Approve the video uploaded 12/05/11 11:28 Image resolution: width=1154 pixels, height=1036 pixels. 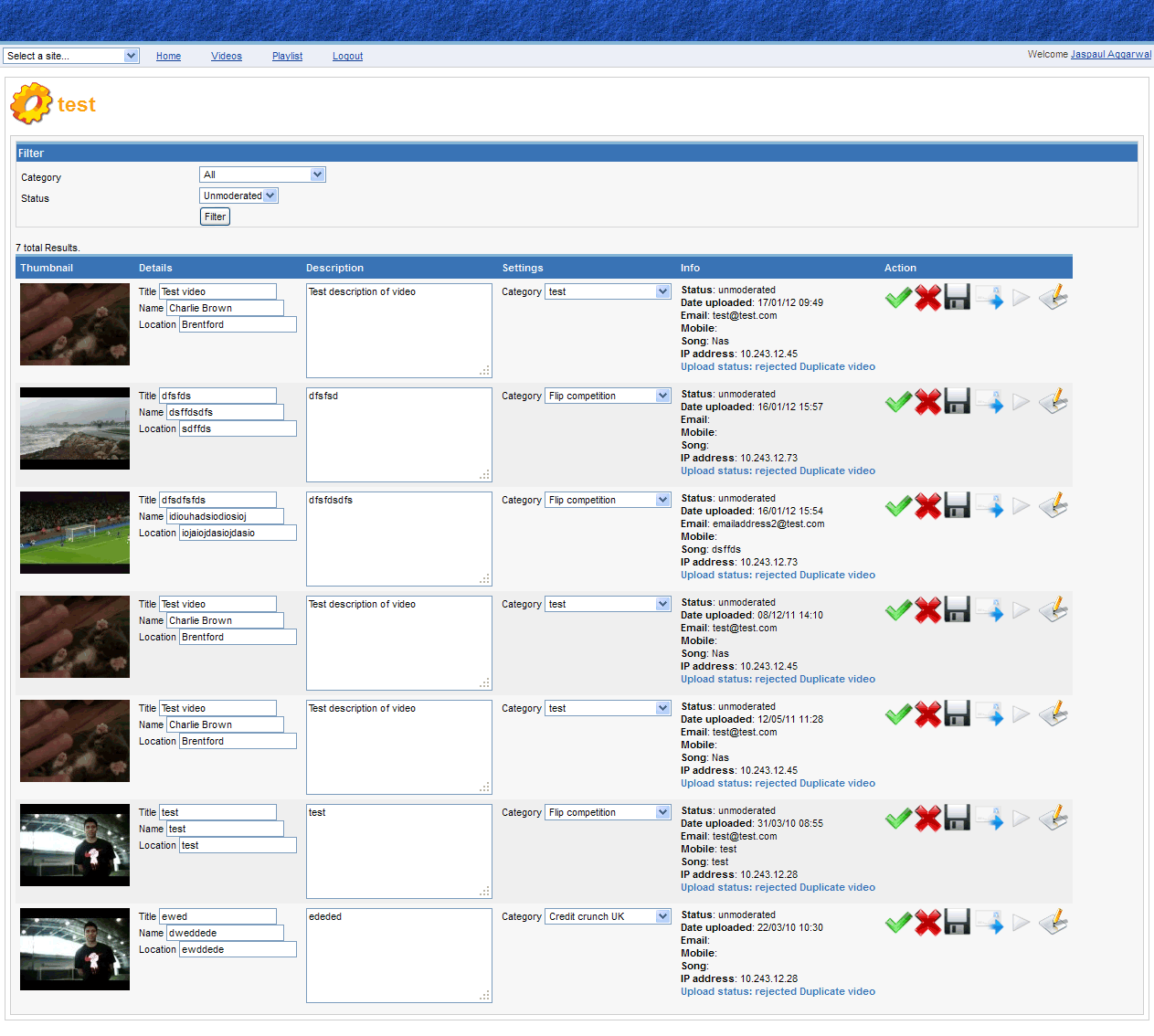[898, 714]
